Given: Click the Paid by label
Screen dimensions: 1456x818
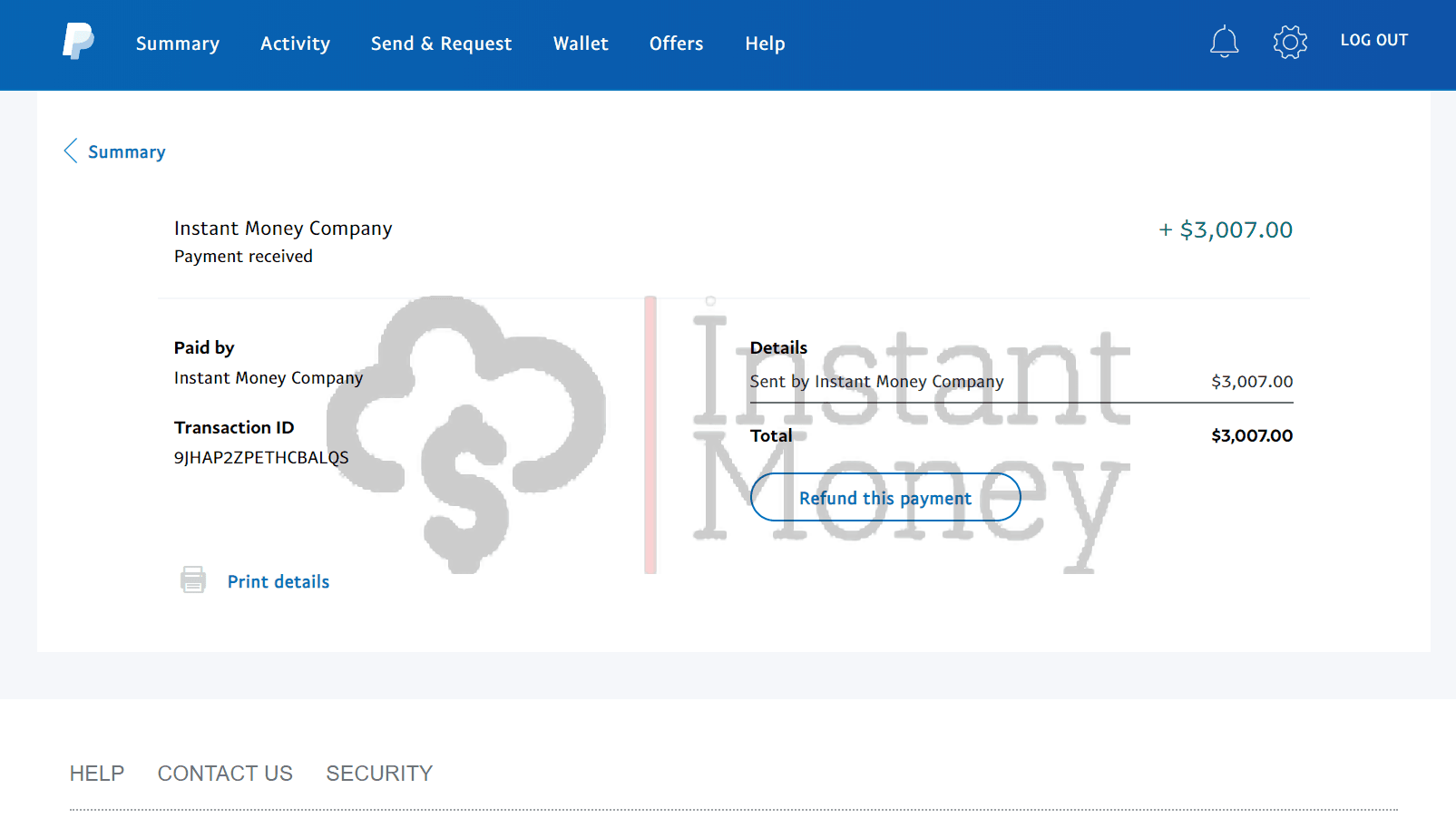Looking at the screenshot, I should point(204,347).
